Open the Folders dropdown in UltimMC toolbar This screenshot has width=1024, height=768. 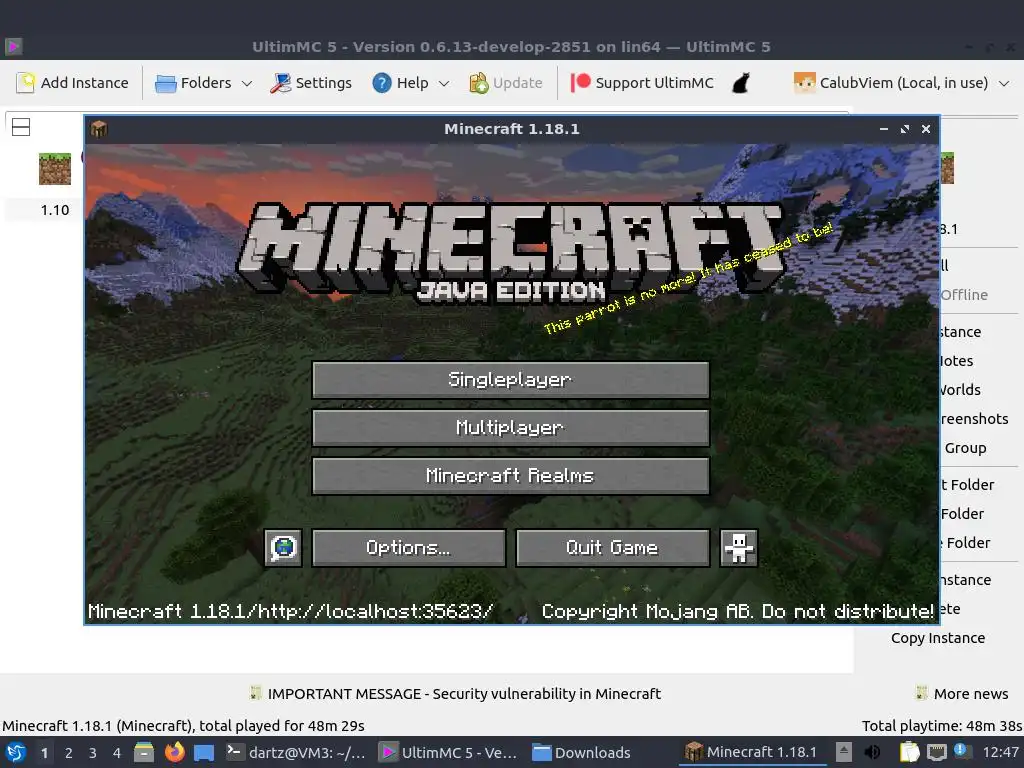203,83
